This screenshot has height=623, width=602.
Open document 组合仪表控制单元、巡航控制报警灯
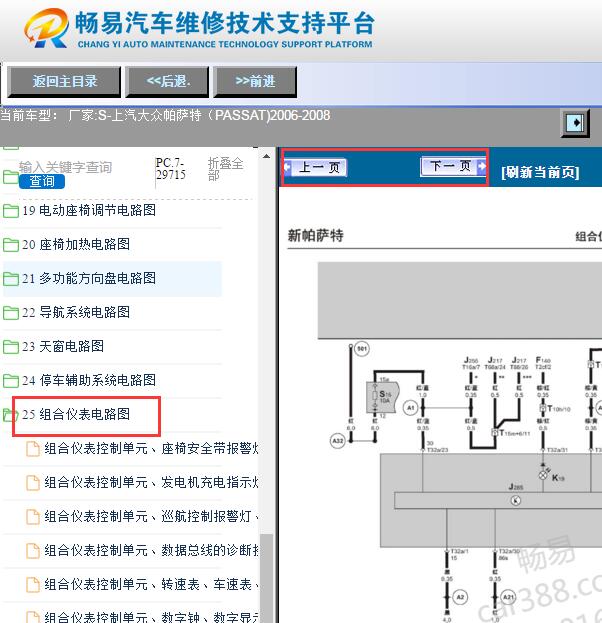[x=151, y=517]
